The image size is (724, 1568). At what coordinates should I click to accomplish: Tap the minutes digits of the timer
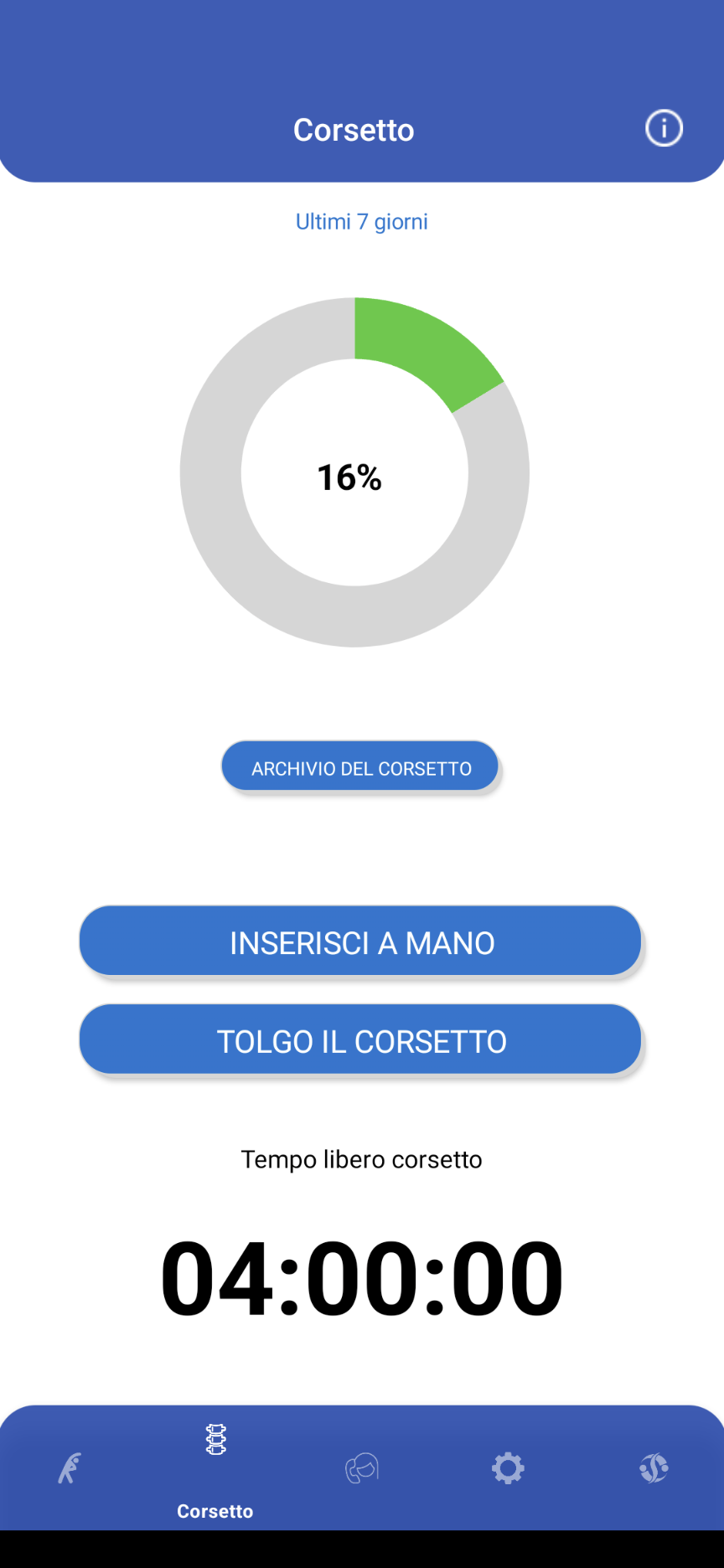click(362, 1279)
